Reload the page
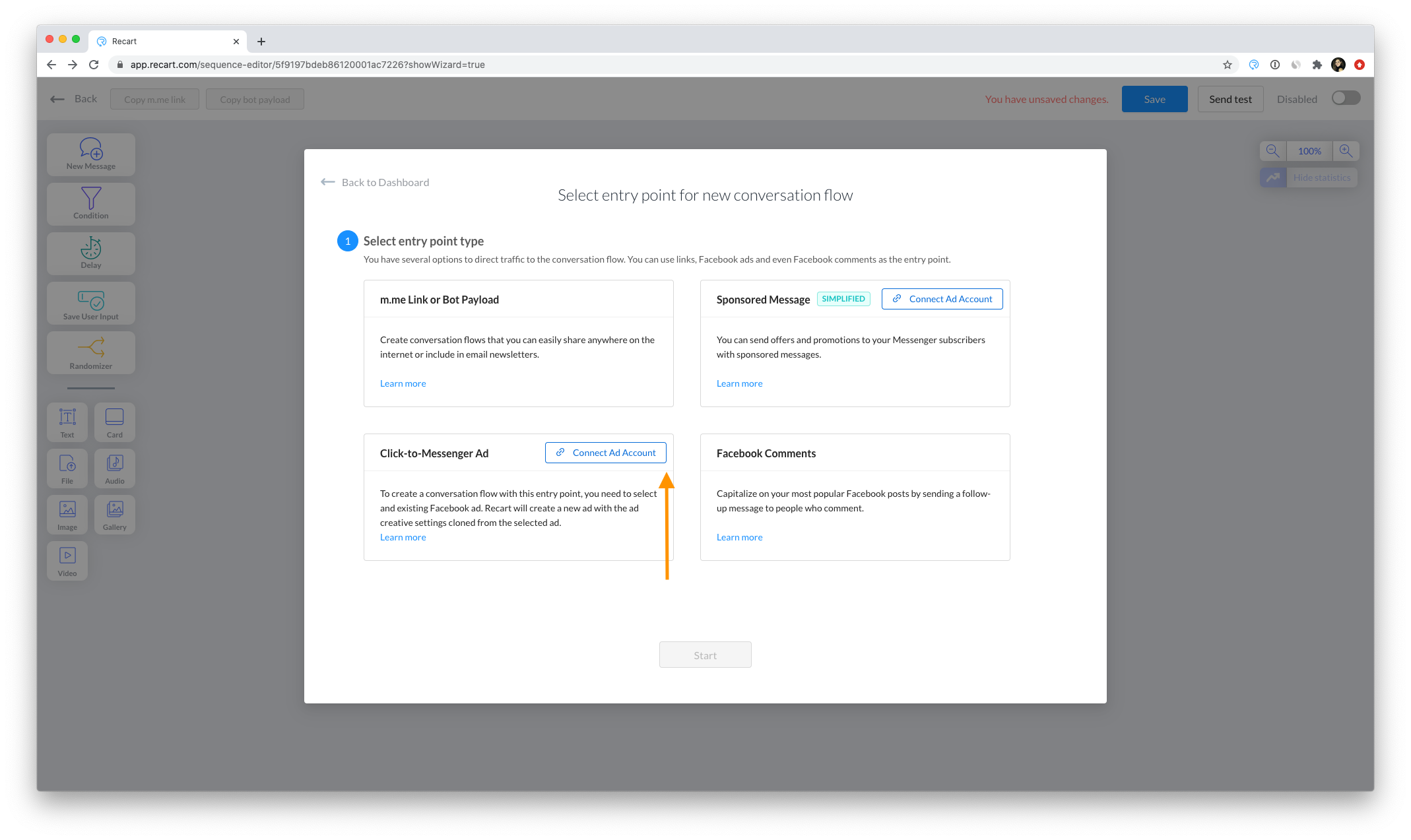The height and width of the screenshot is (840, 1411). (x=94, y=65)
